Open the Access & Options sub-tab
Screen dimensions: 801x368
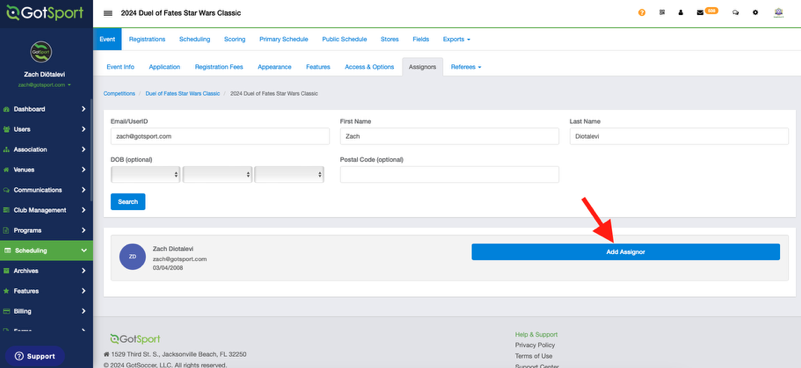(369, 67)
